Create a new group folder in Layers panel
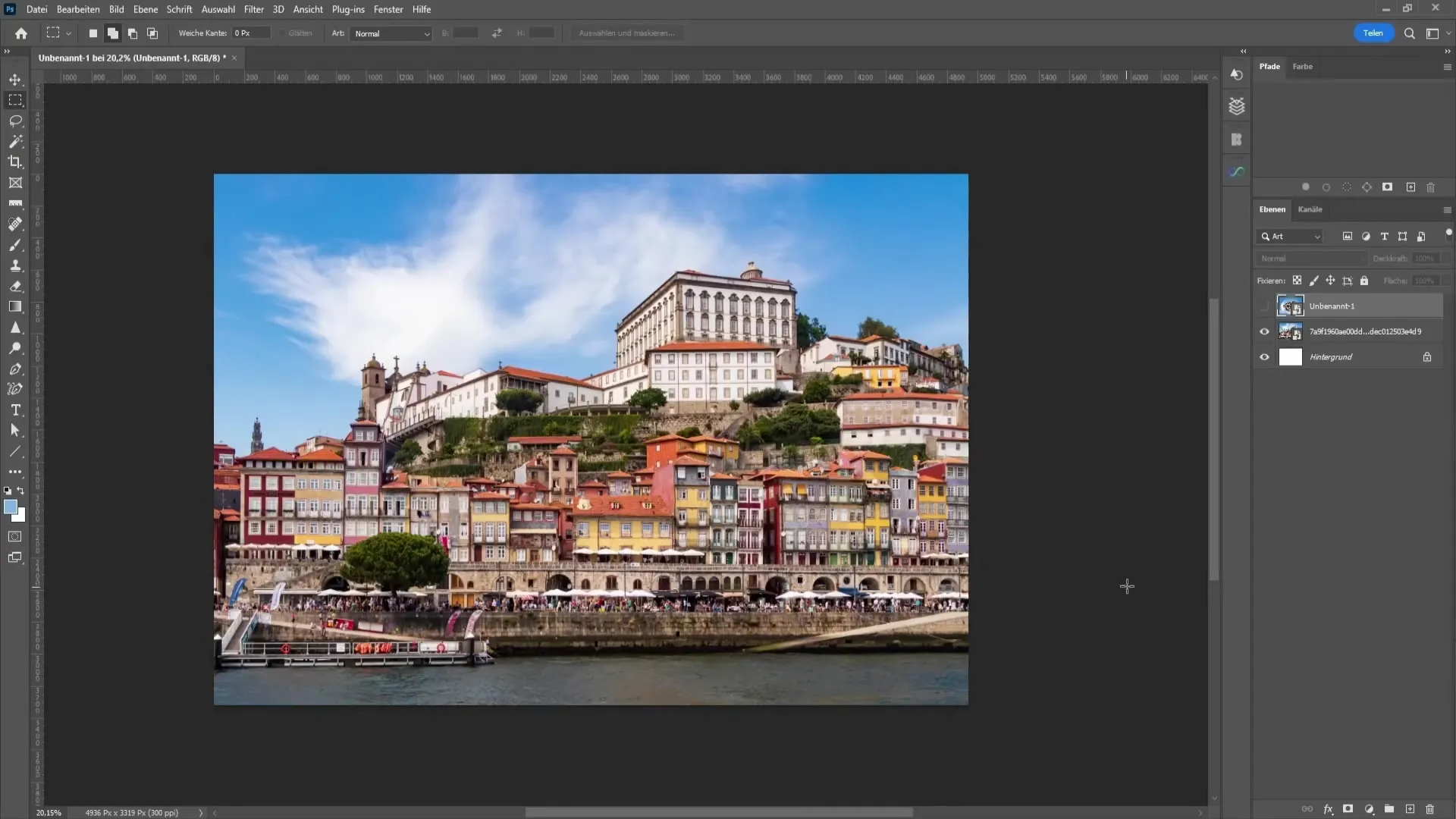Image resolution: width=1456 pixels, height=819 pixels. click(1389, 809)
